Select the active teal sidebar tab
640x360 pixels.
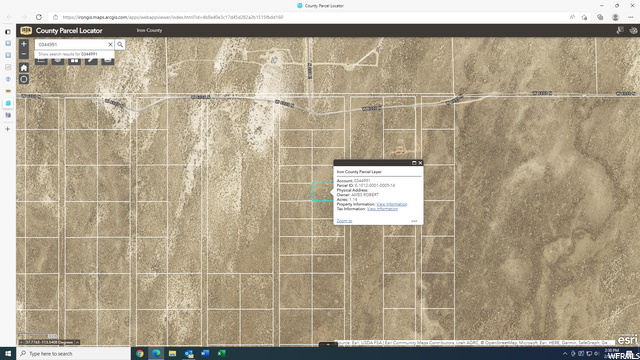(8, 103)
